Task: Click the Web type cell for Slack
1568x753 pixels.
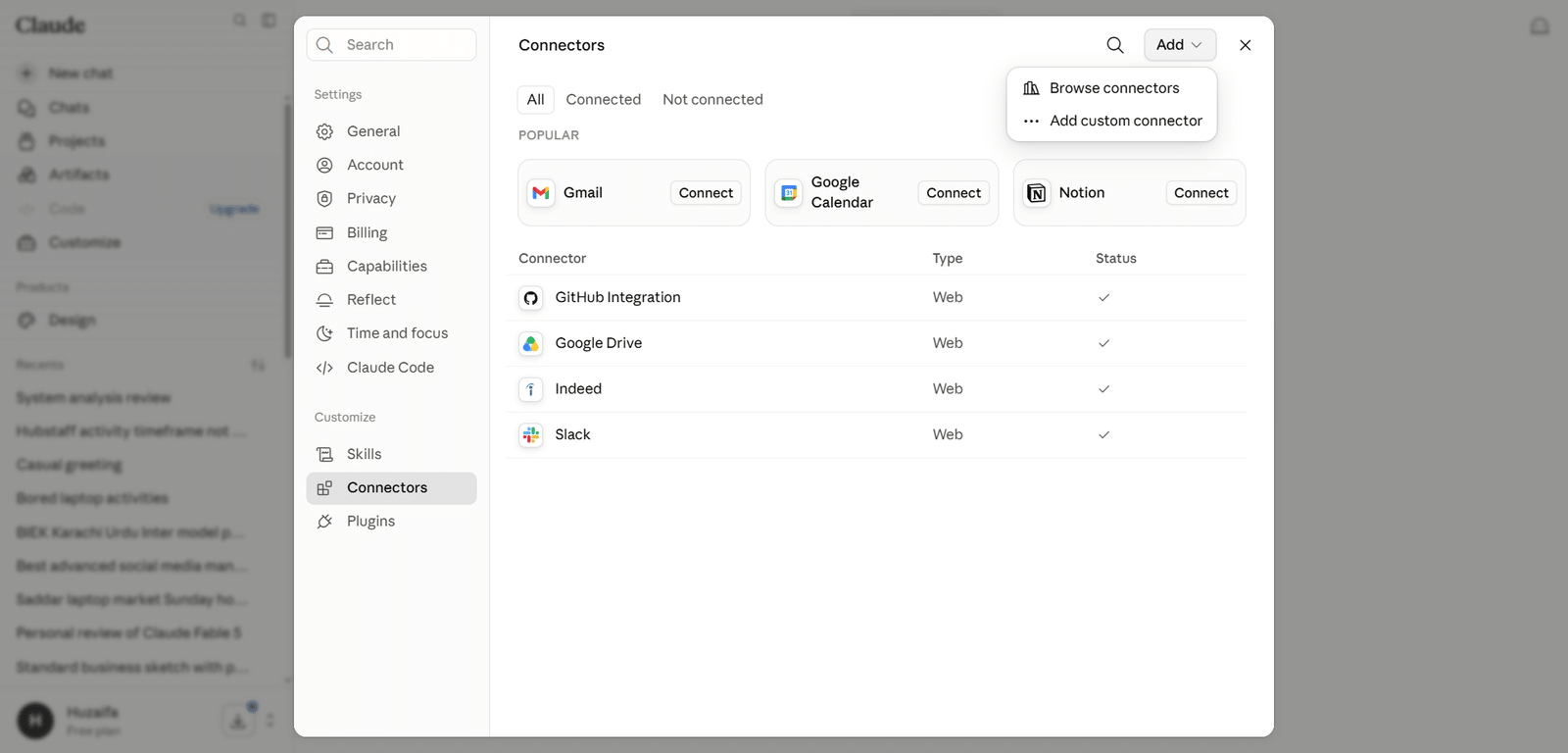Action: pos(948,434)
